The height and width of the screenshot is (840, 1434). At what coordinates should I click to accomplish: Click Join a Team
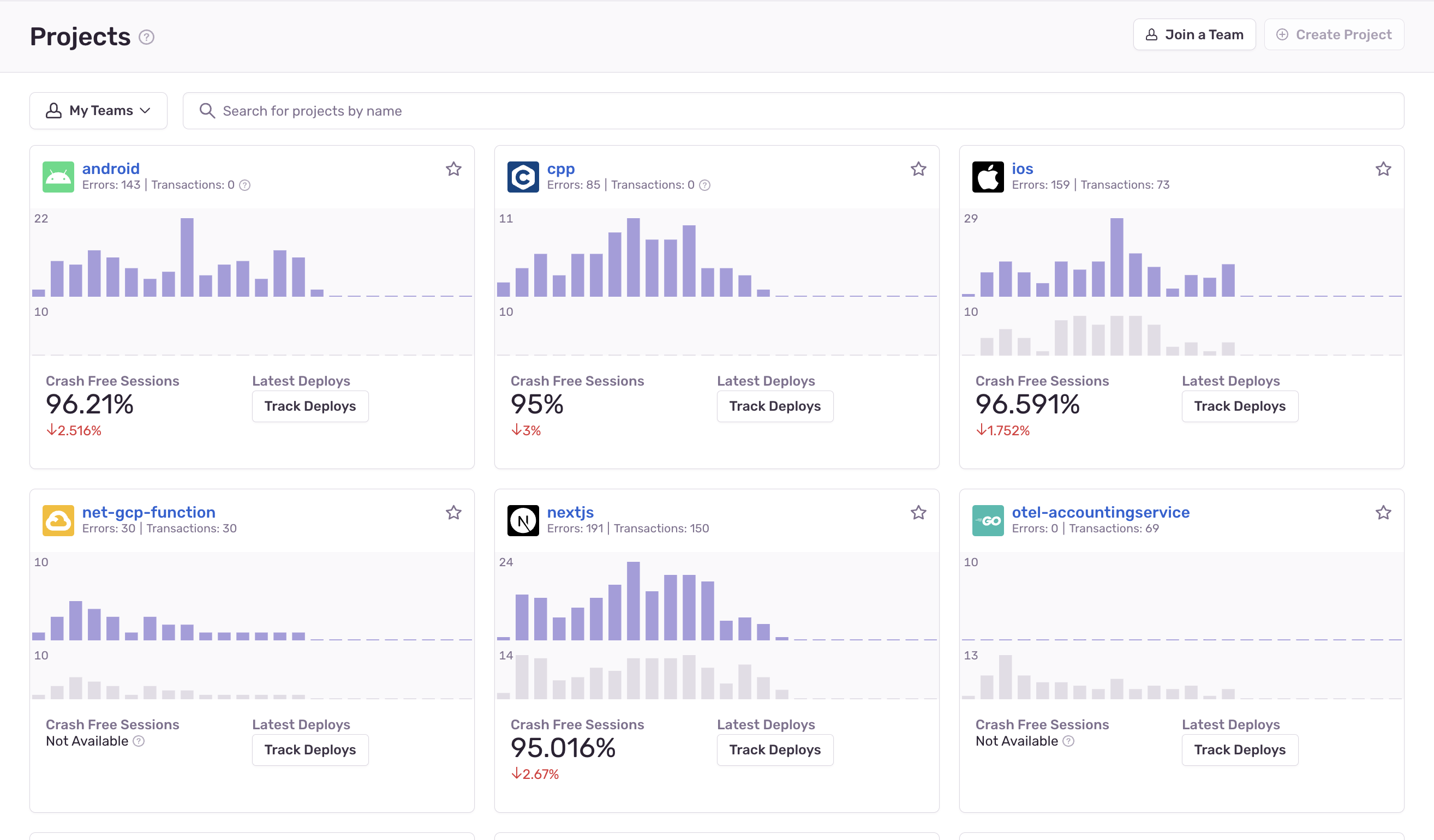click(x=1194, y=34)
